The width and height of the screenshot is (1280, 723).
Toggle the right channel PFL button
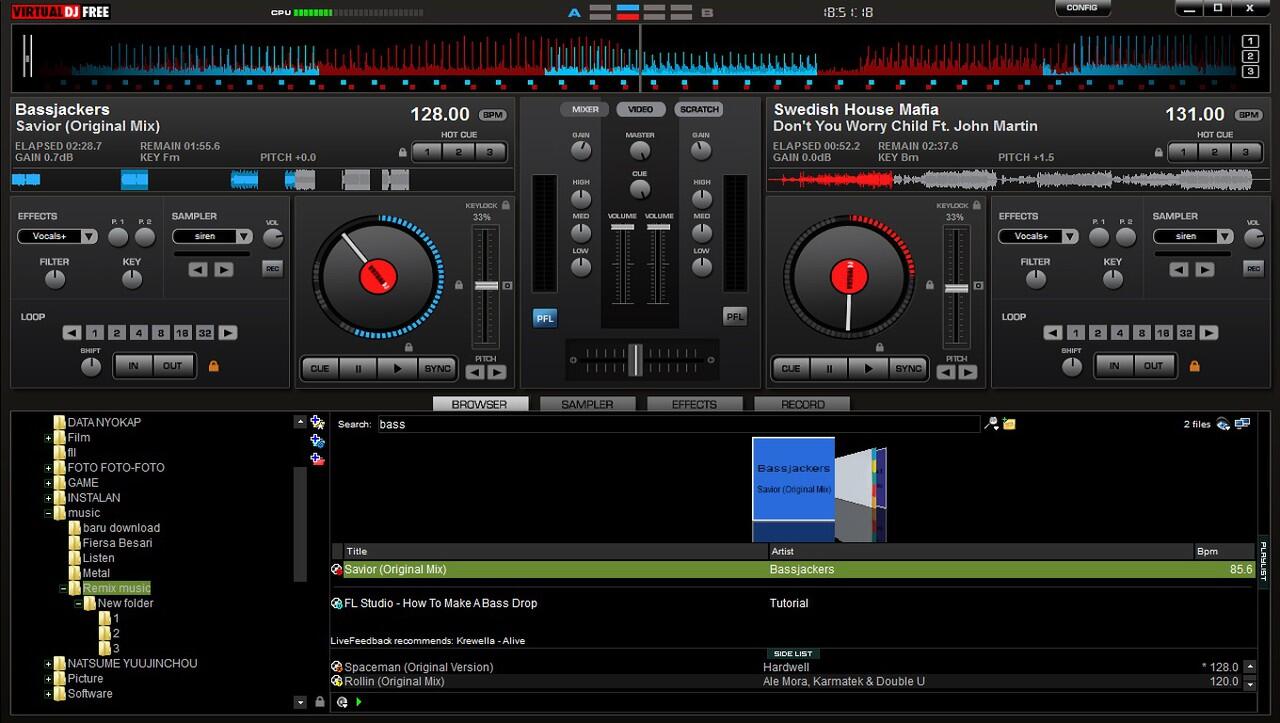tap(735, 317)
